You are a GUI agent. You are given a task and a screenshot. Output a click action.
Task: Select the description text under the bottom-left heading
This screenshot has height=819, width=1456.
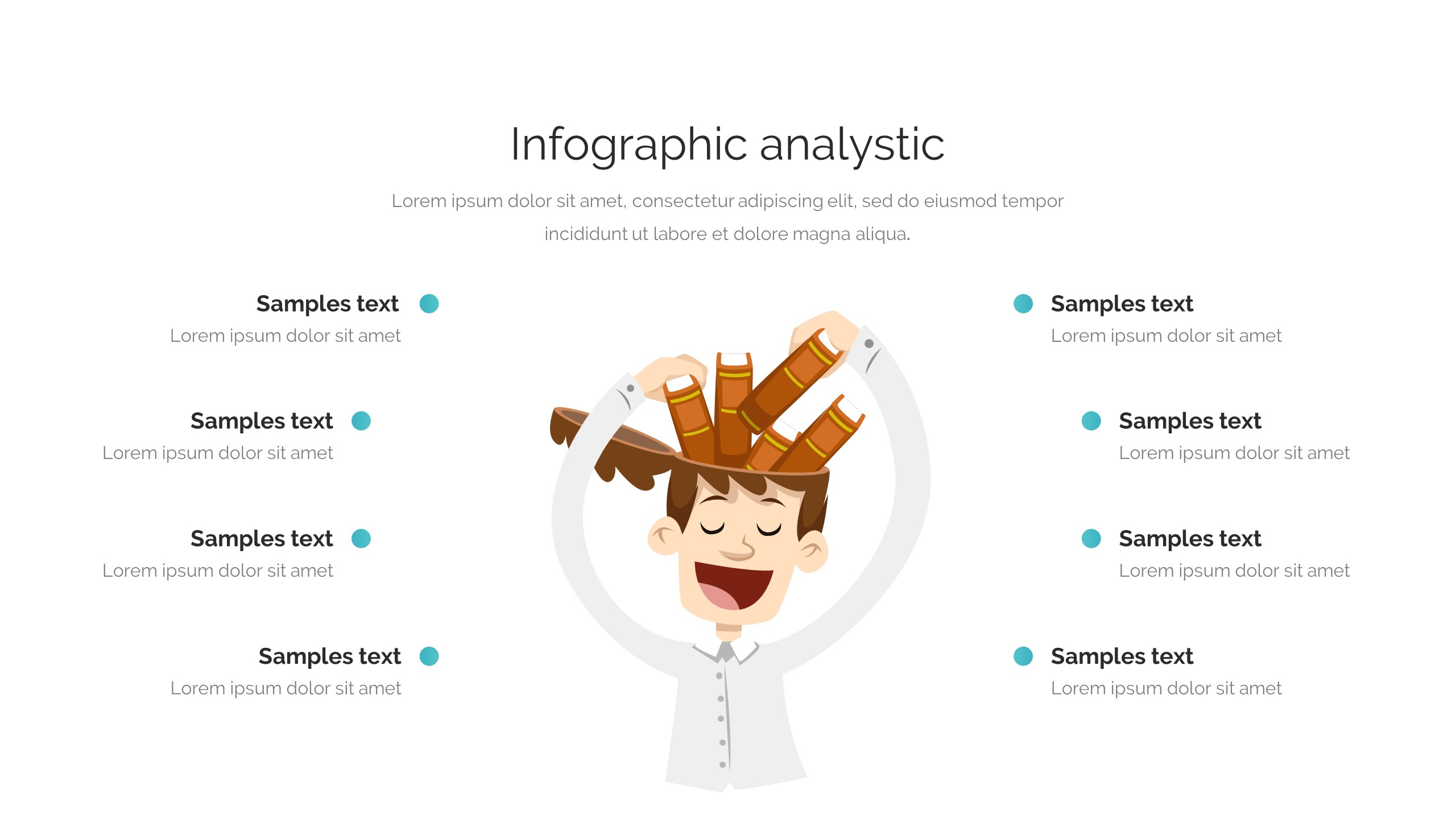point(286,688)
